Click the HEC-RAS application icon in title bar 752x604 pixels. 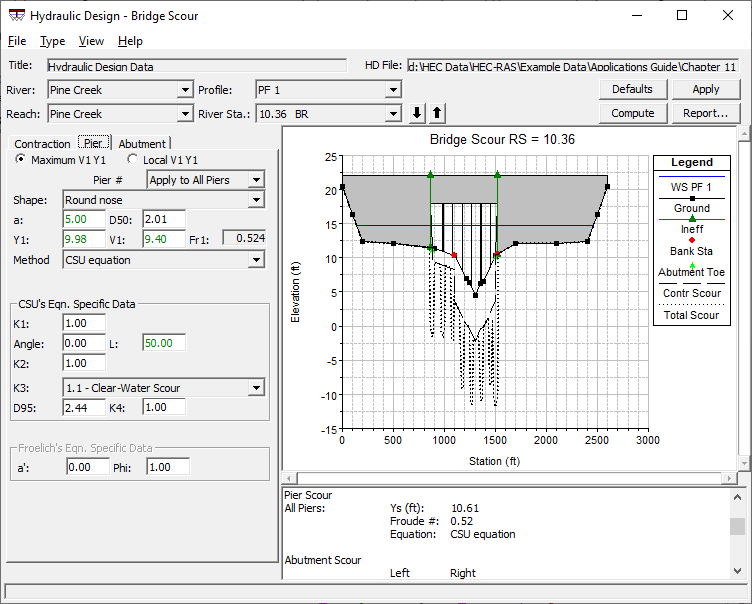point(16,16)
